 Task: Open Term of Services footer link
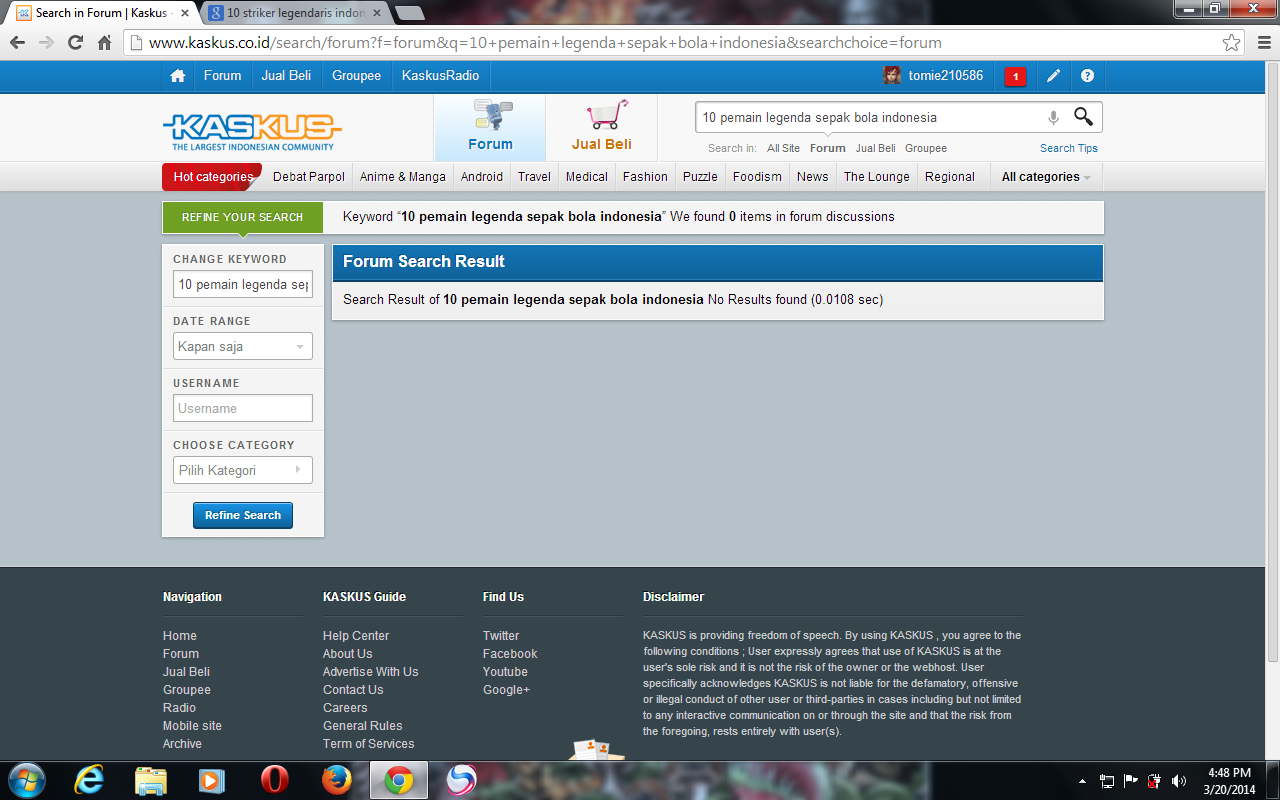368,744
